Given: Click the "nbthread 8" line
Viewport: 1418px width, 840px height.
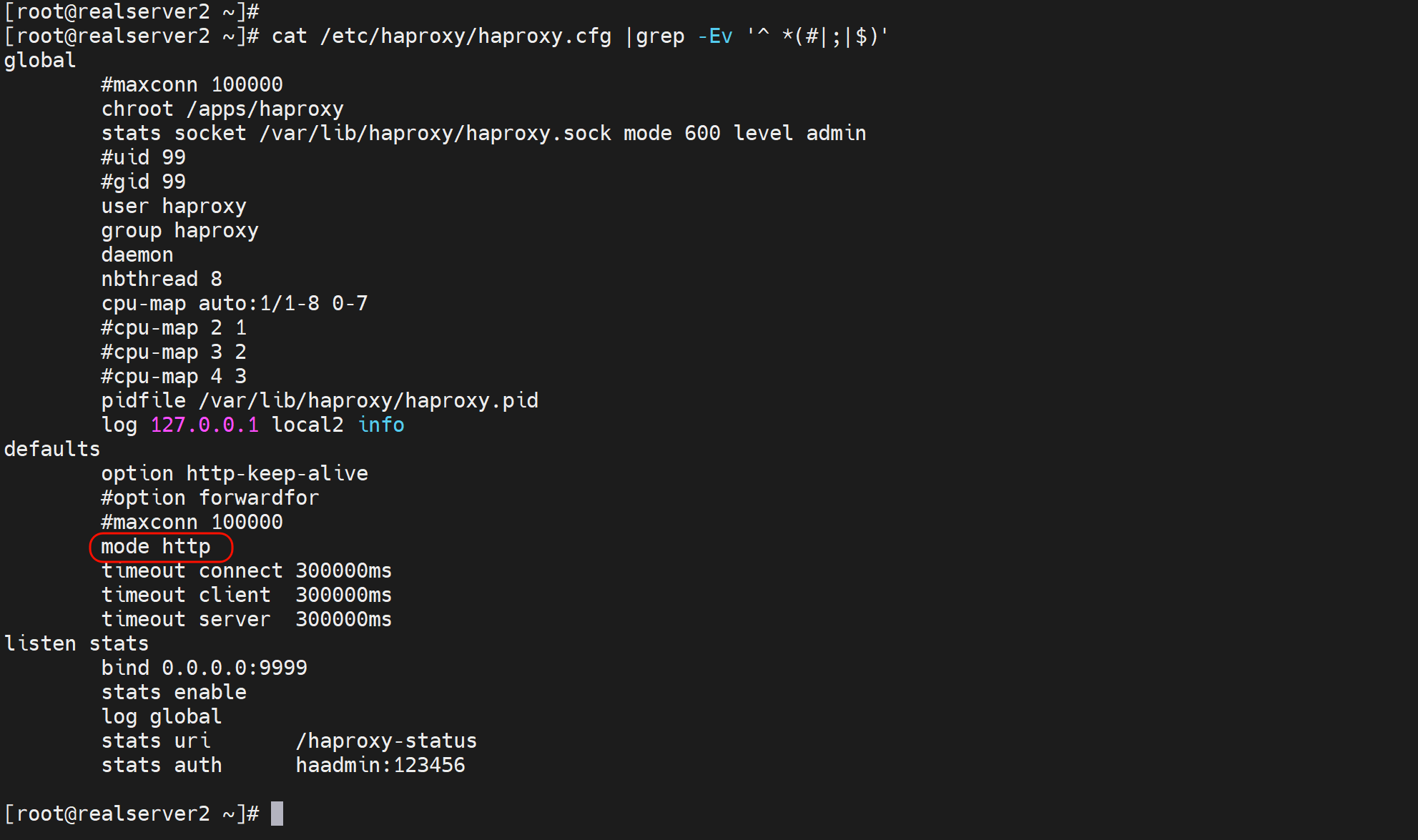Looking at the screenshot, I should [162, 280].
